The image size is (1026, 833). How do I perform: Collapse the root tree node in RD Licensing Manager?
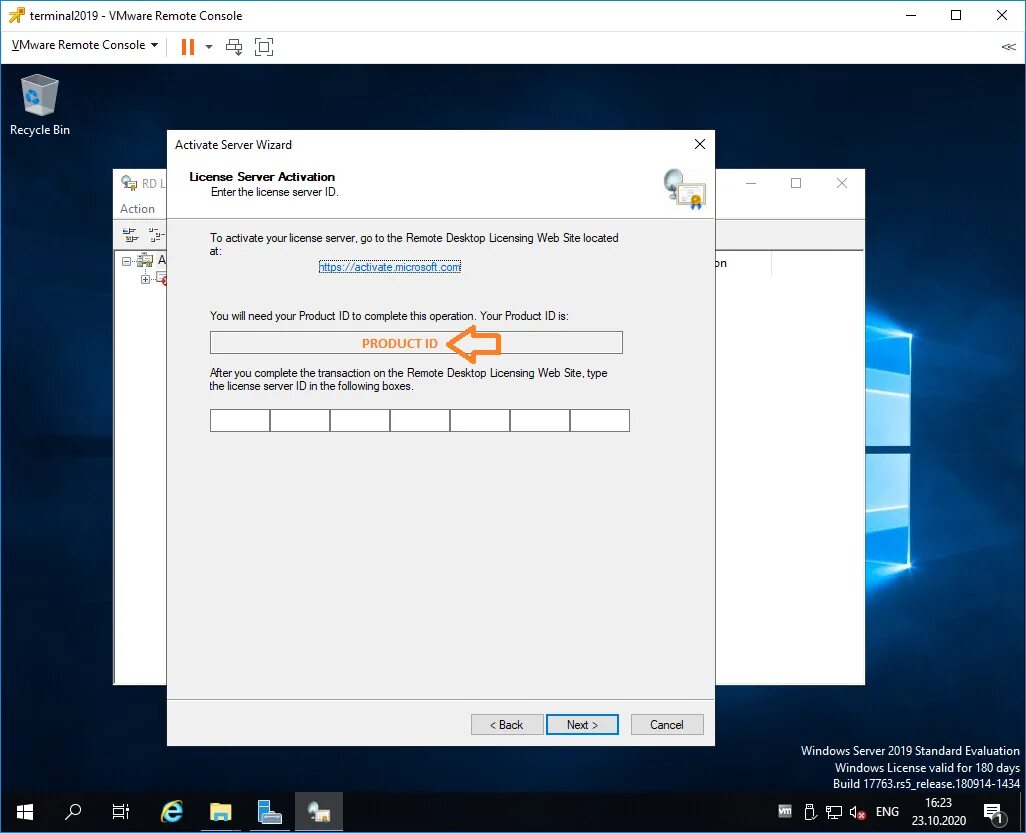pyautogui.click(x=126, y=261)
